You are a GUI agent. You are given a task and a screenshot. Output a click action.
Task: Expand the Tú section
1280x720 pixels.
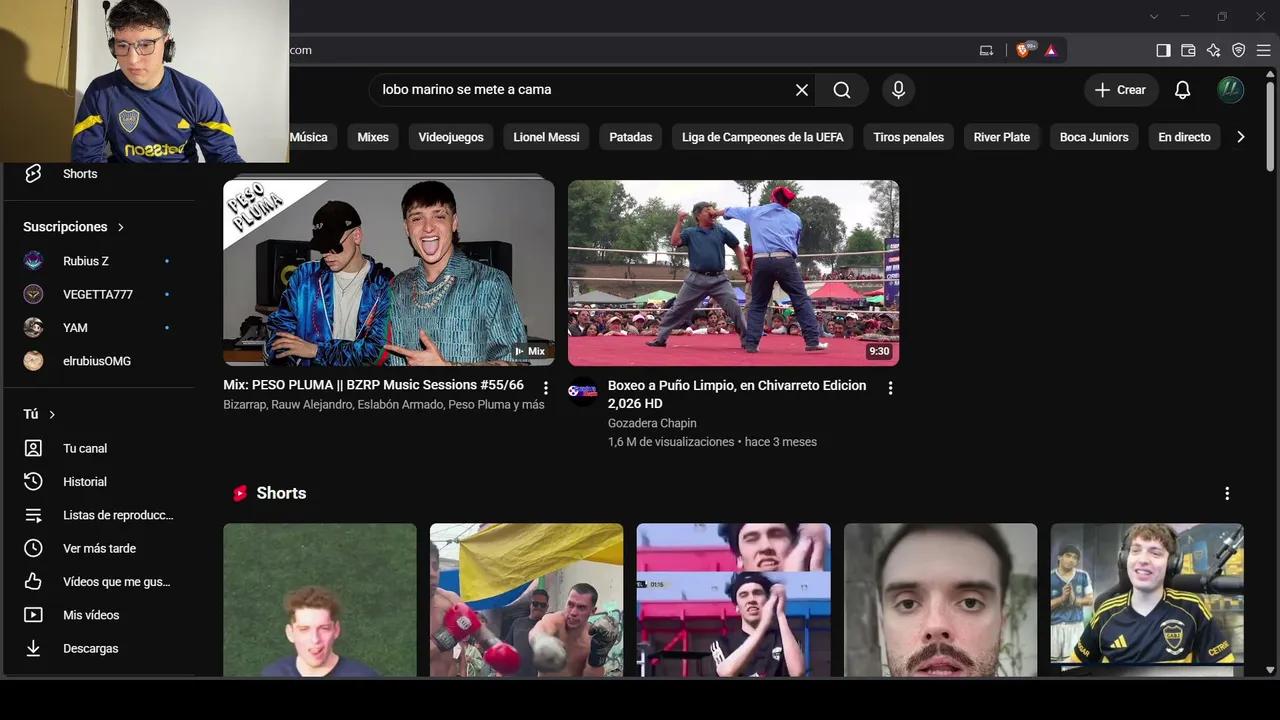(40, 414)
